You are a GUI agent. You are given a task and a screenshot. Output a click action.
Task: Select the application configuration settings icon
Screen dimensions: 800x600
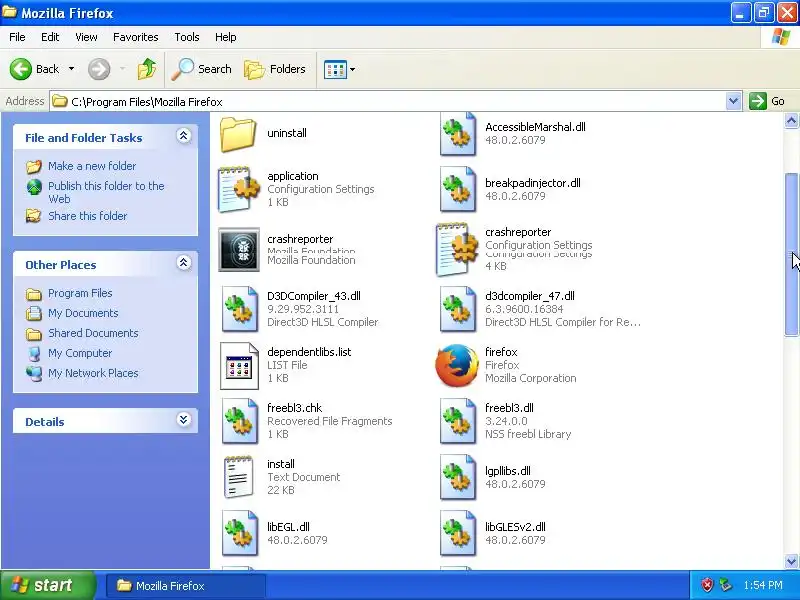tap(238, 189)
